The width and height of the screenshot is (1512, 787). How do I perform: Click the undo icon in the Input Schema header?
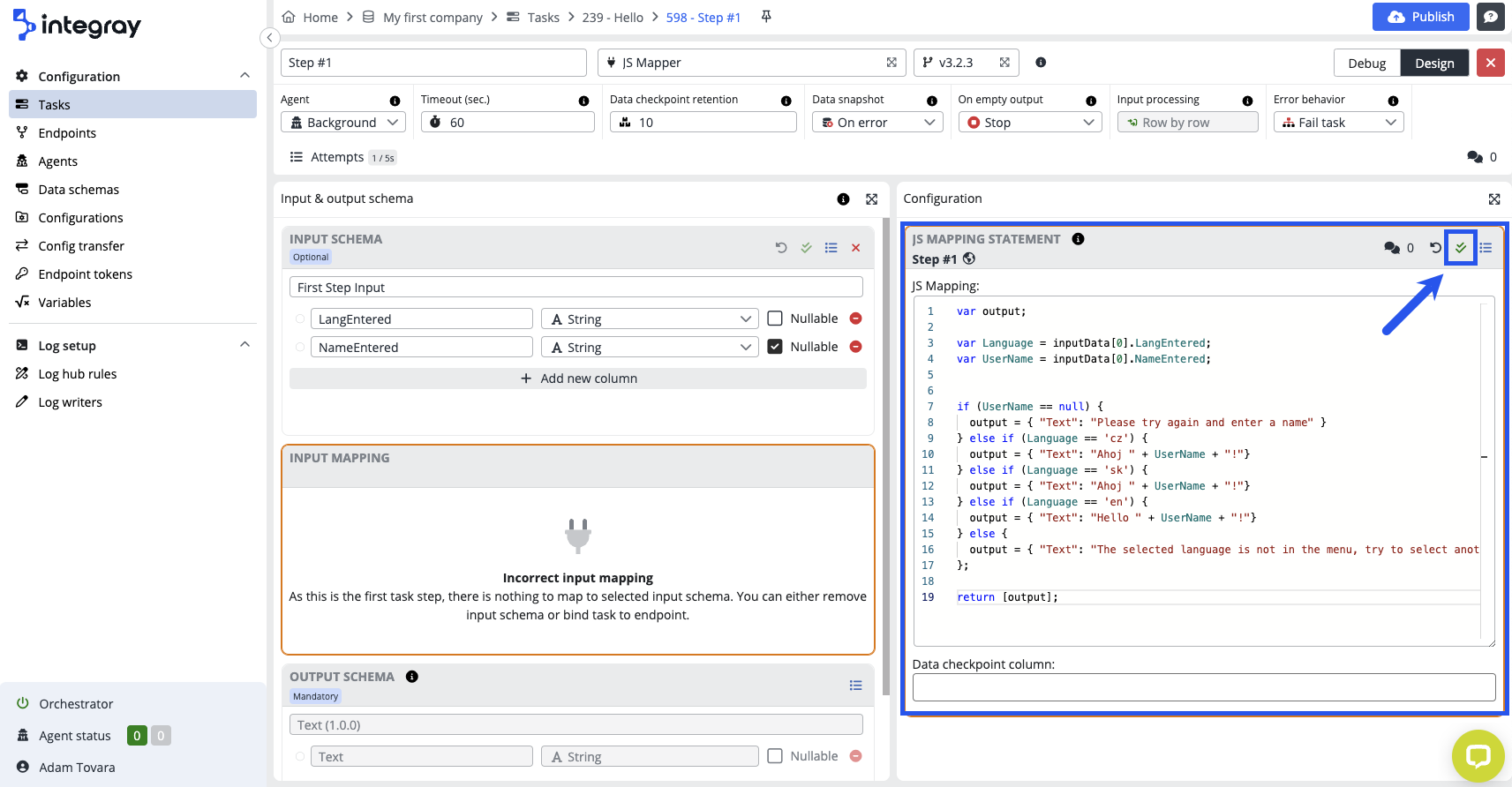[x=781, y=248]
